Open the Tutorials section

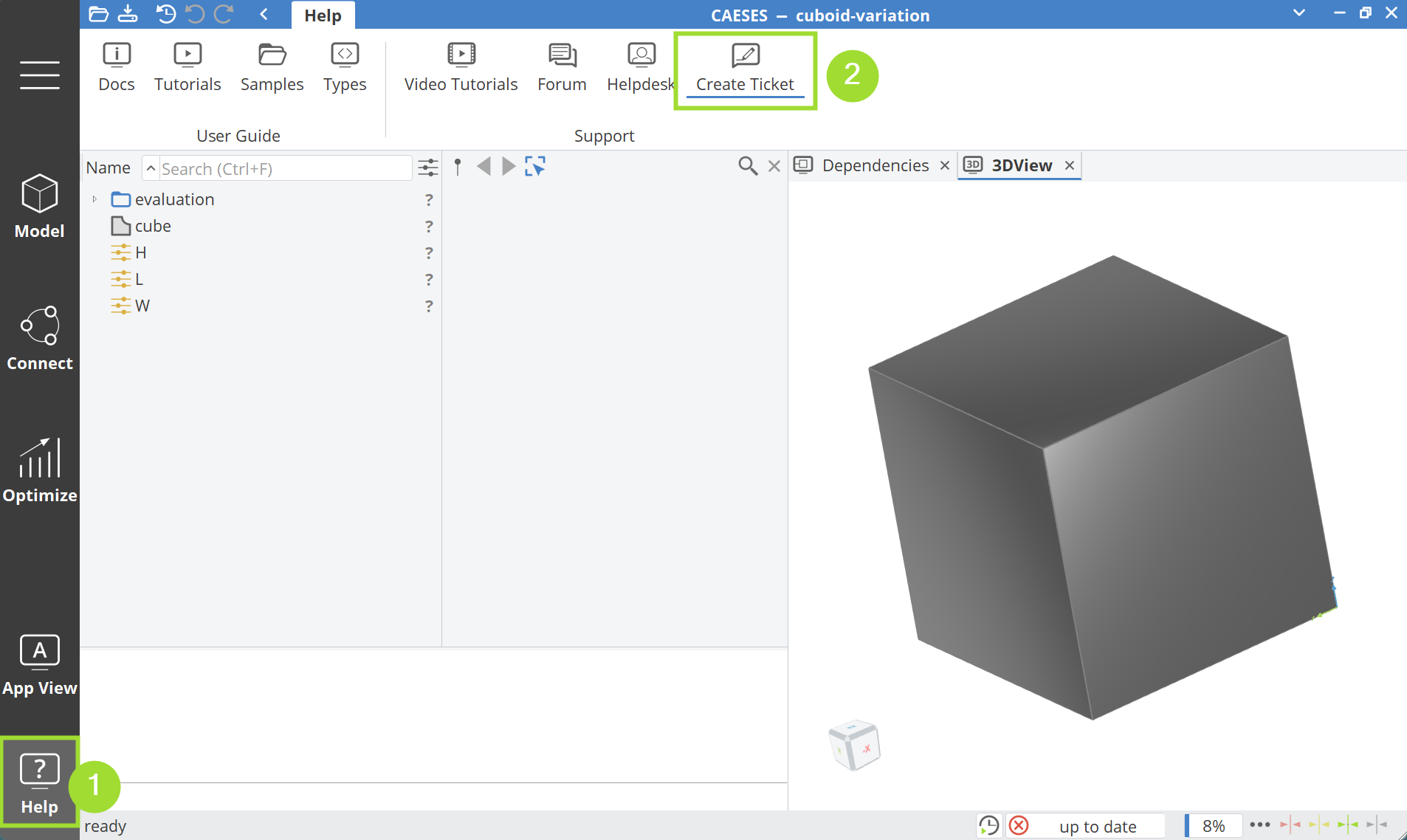(188, 67)
